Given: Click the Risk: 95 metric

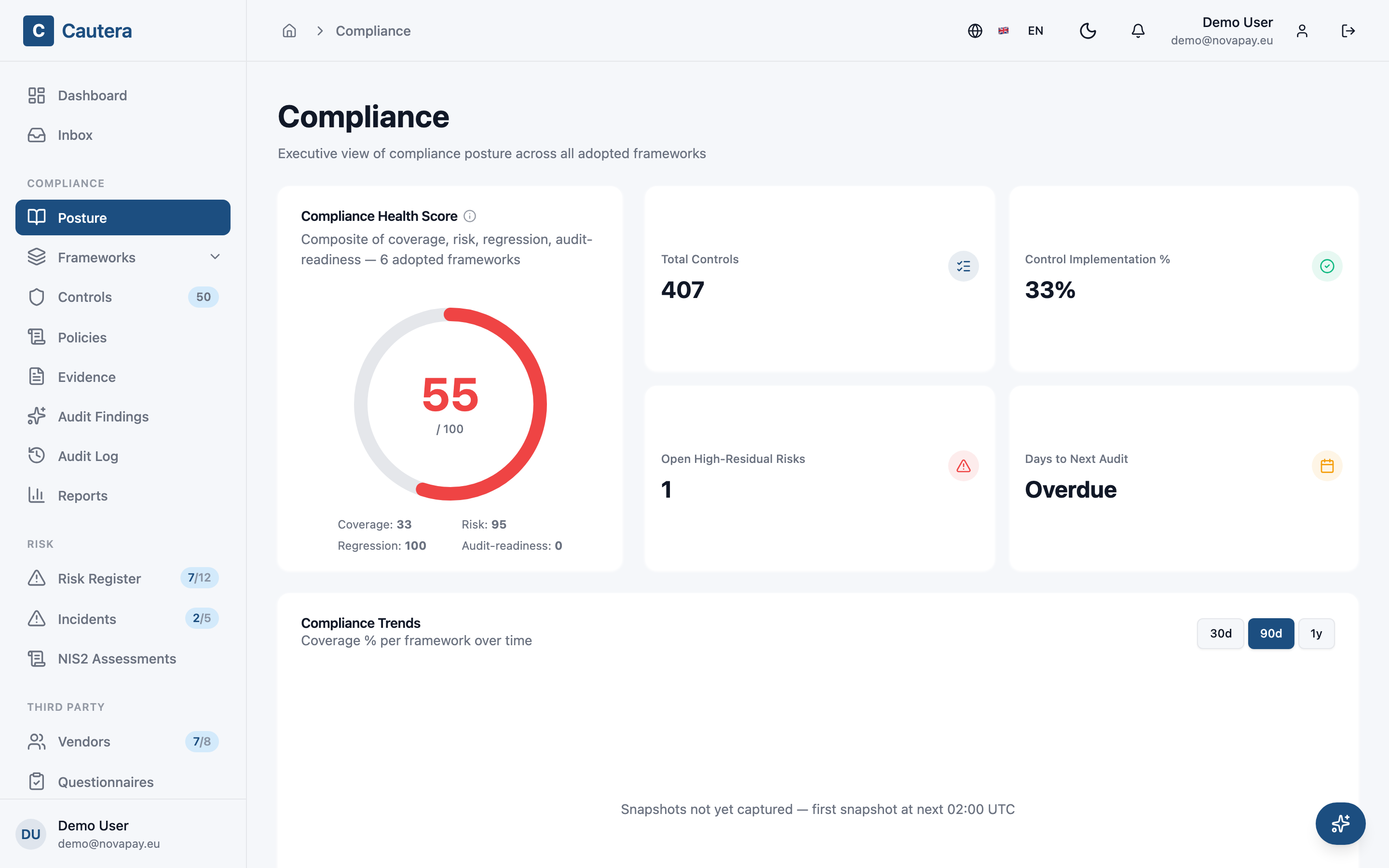Looking at the screenshot, I should pos(484,524).
